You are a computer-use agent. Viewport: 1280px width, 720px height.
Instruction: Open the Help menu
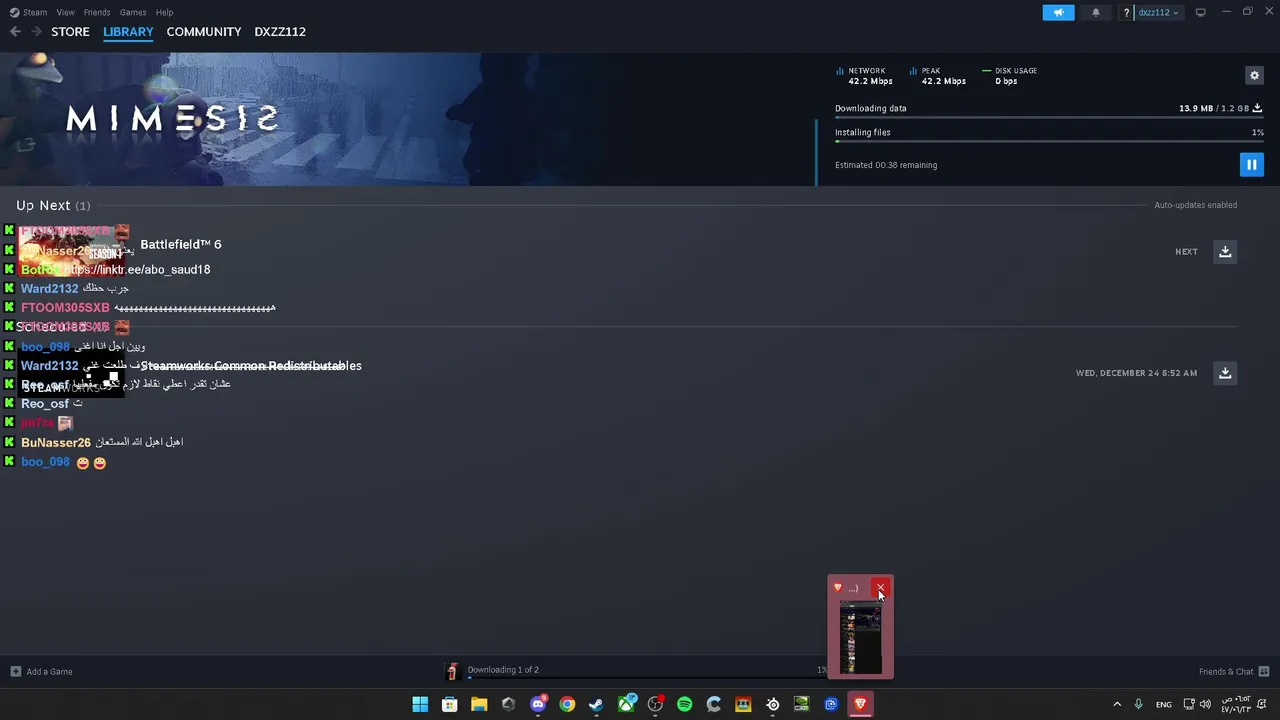point(164,12)
